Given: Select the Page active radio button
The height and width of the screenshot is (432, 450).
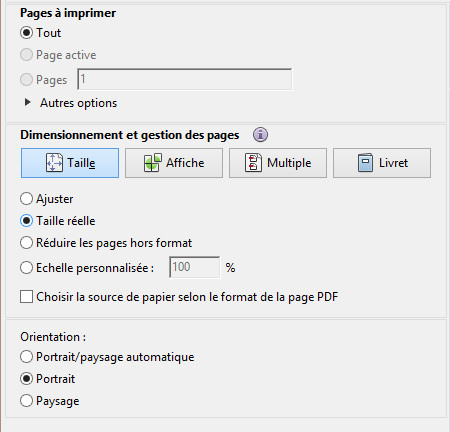Looking at the screenshot, I should click(x=26, y=55).
